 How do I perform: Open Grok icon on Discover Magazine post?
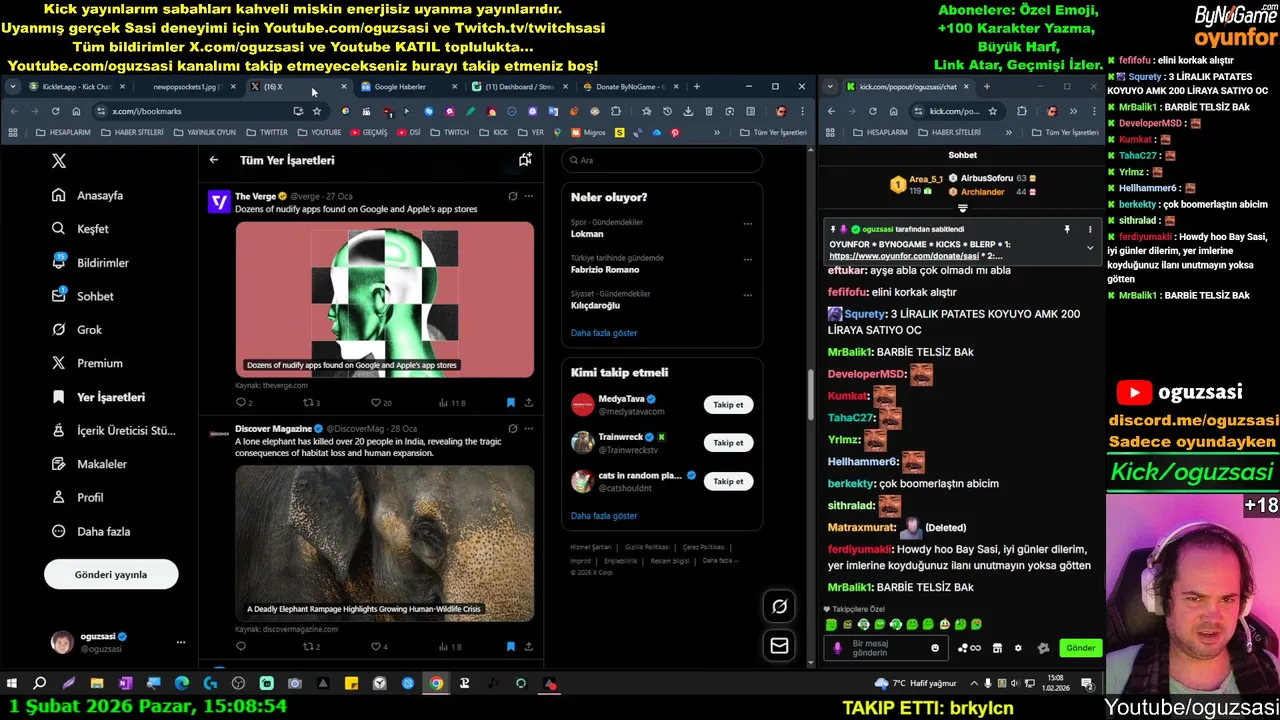coord(513,428)
